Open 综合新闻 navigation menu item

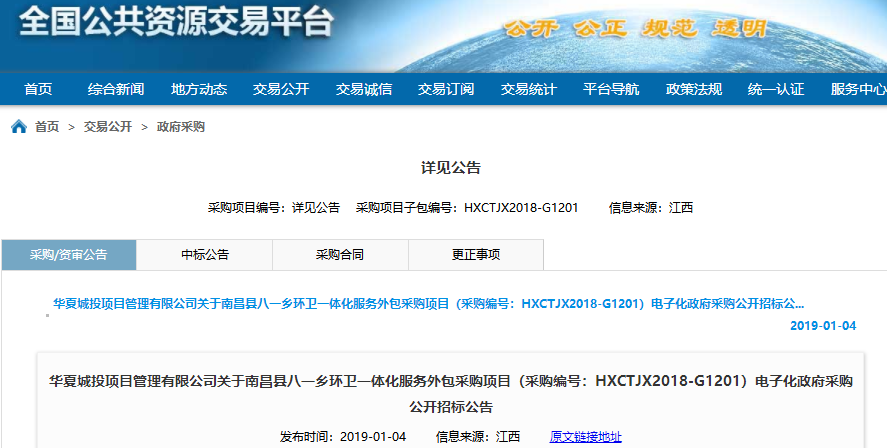pyautogui.click(x=116, y=89)
